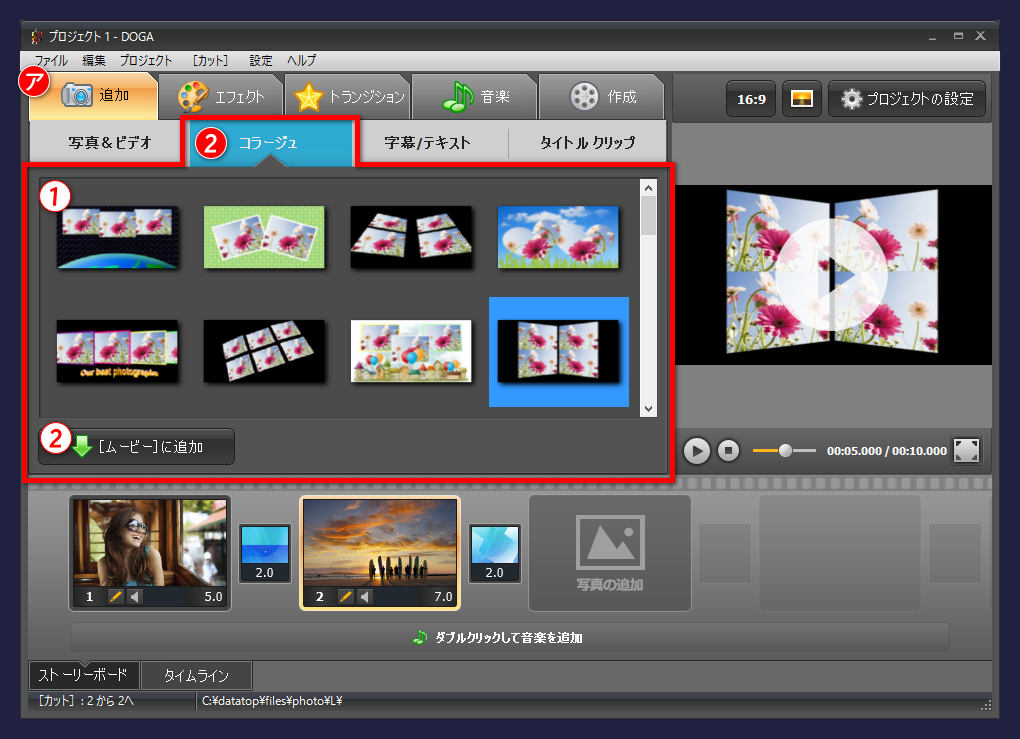Click the speaker audio icon on clip 2
Screen dimensions: 1020x739
click(364, 595)
